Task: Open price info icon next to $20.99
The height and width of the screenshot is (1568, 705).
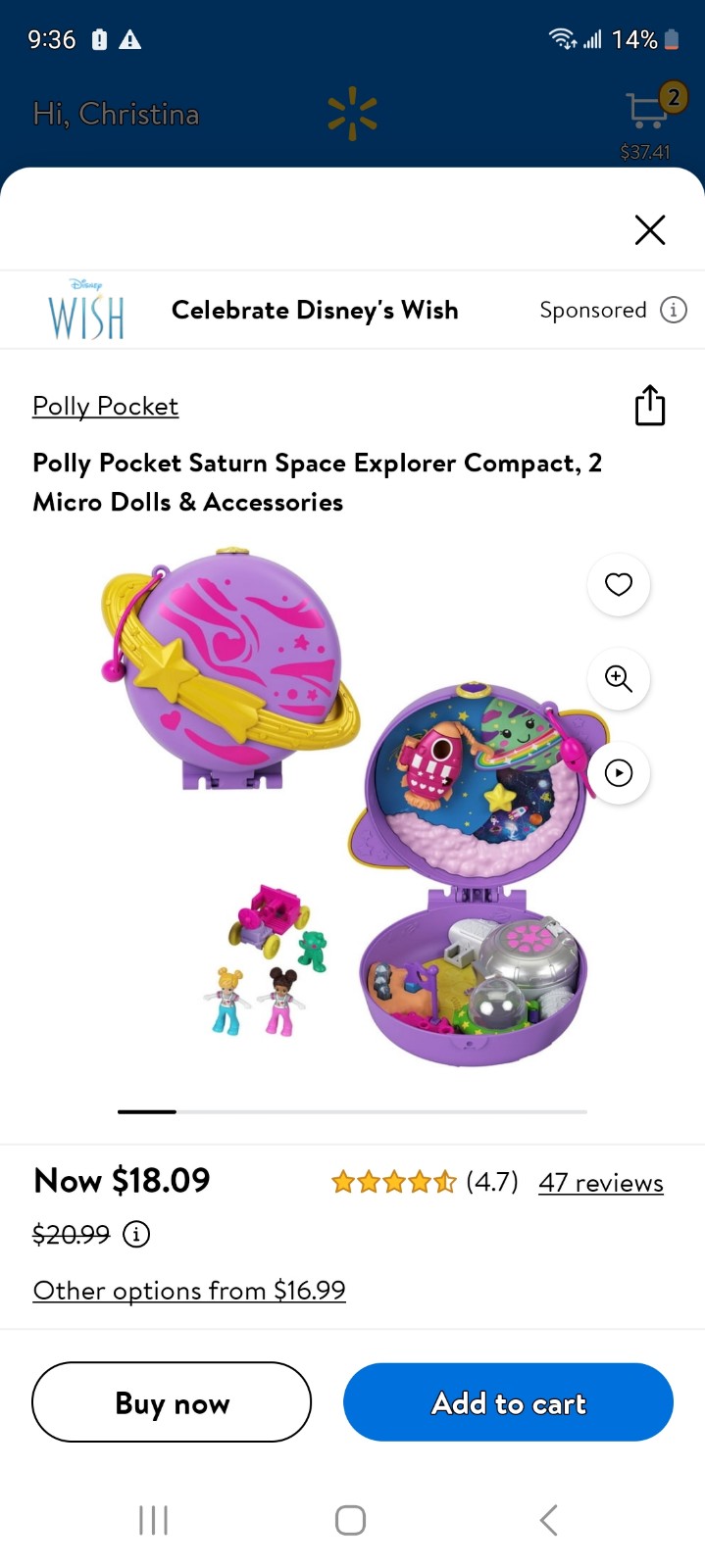Action: pos(136,1234)
